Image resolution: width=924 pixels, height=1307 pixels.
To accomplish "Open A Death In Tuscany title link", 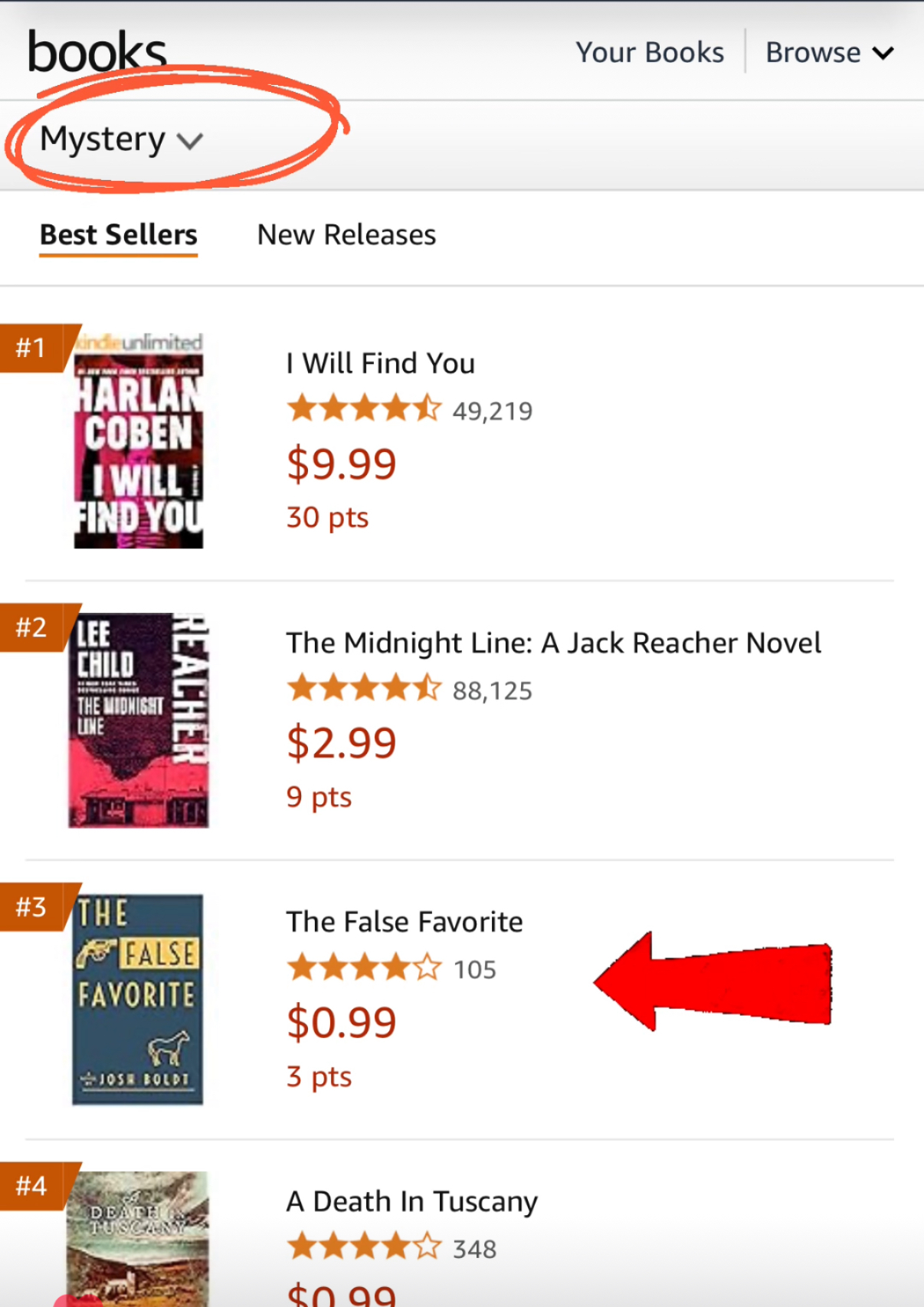I will click(x=412, y=1201).
